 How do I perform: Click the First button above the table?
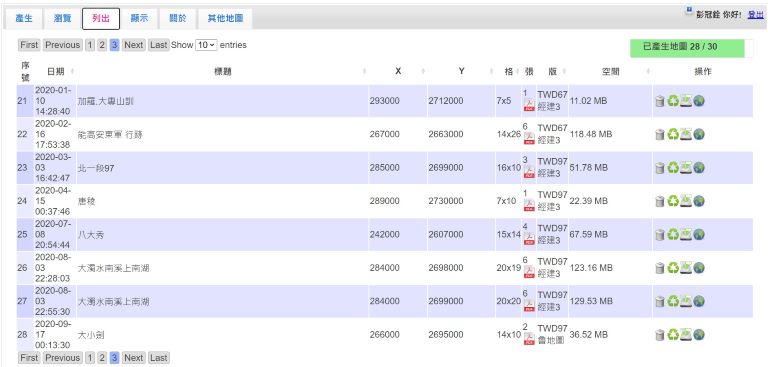tap(29, 45)
